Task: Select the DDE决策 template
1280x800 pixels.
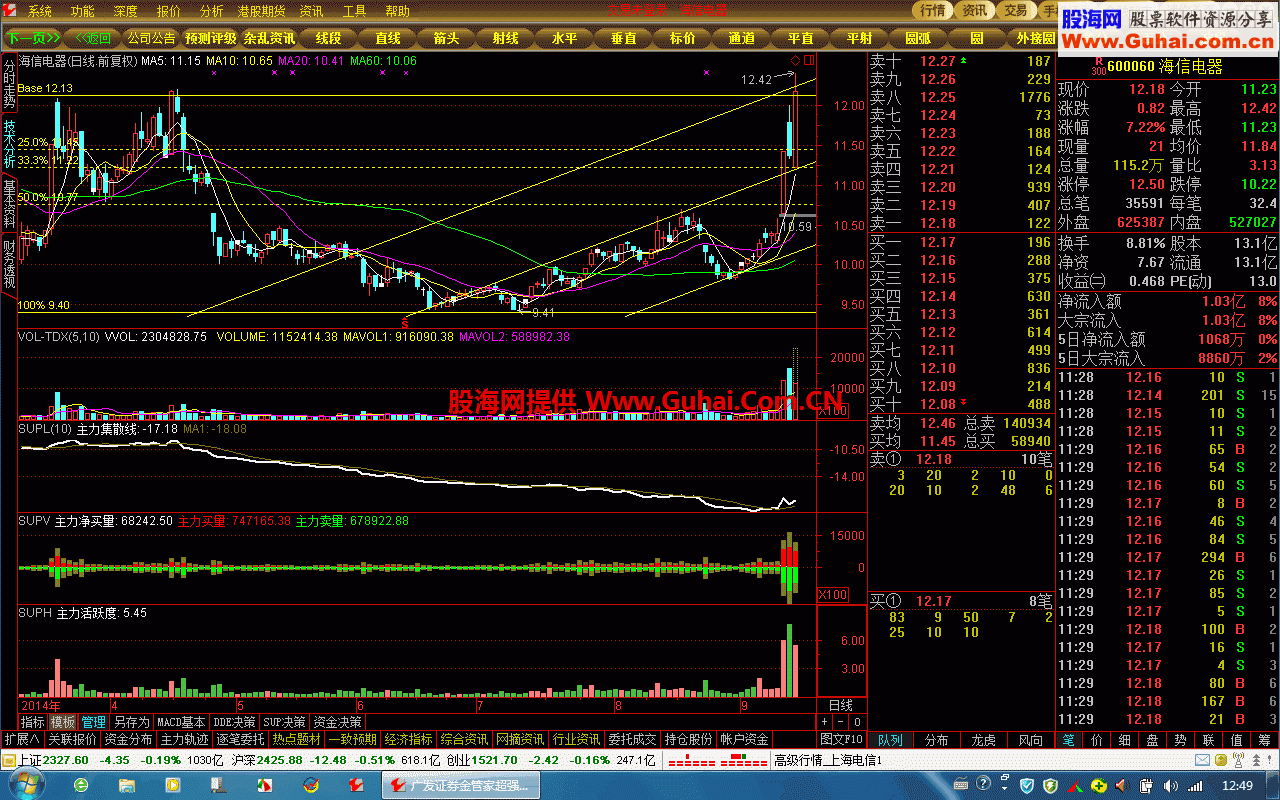Action: [x=235, y=721]
